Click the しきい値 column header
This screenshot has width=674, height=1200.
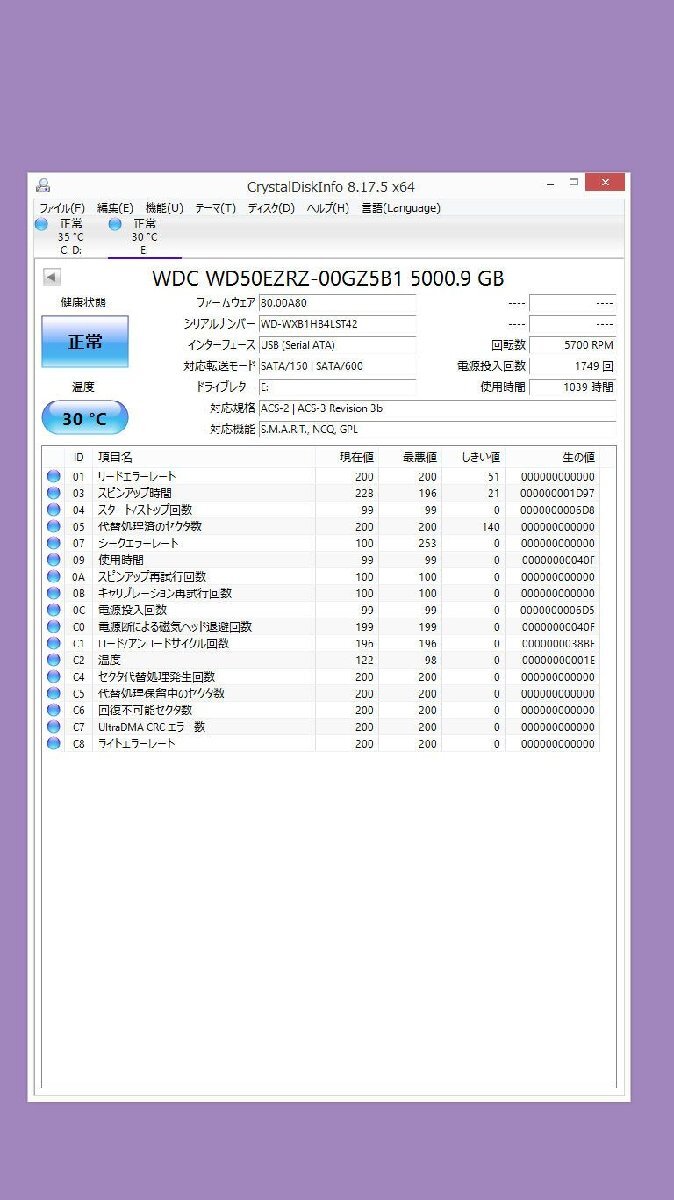(x=473, y=457)
